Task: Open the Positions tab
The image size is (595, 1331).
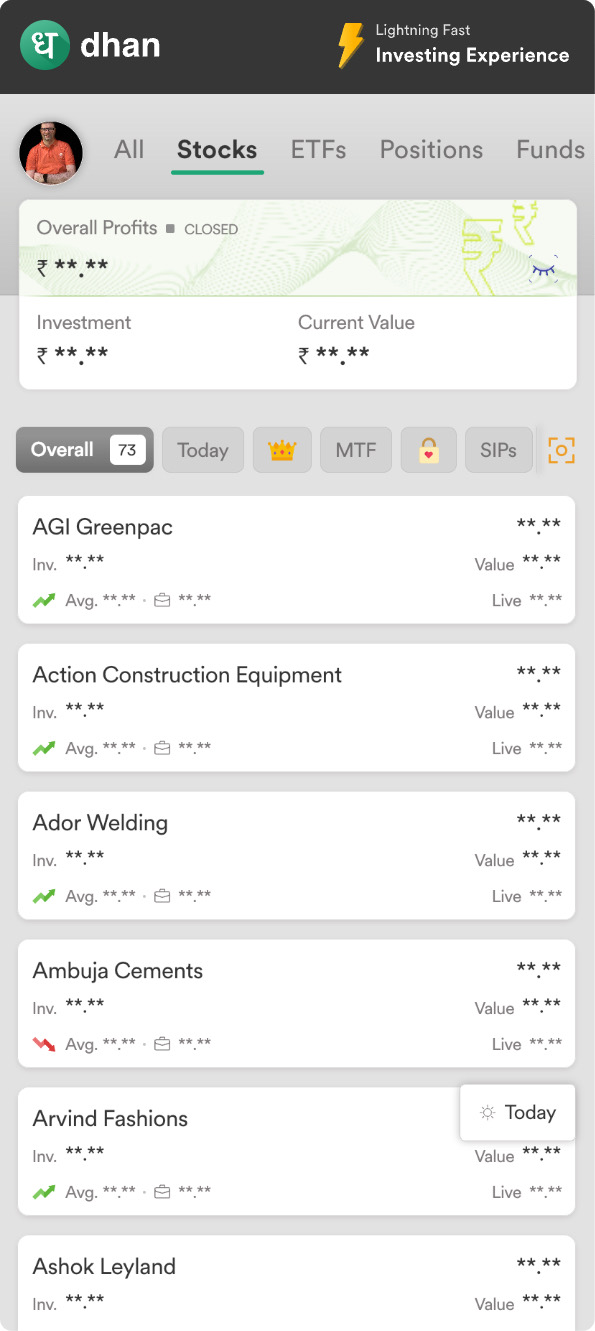Action: (x=431, y=150)
